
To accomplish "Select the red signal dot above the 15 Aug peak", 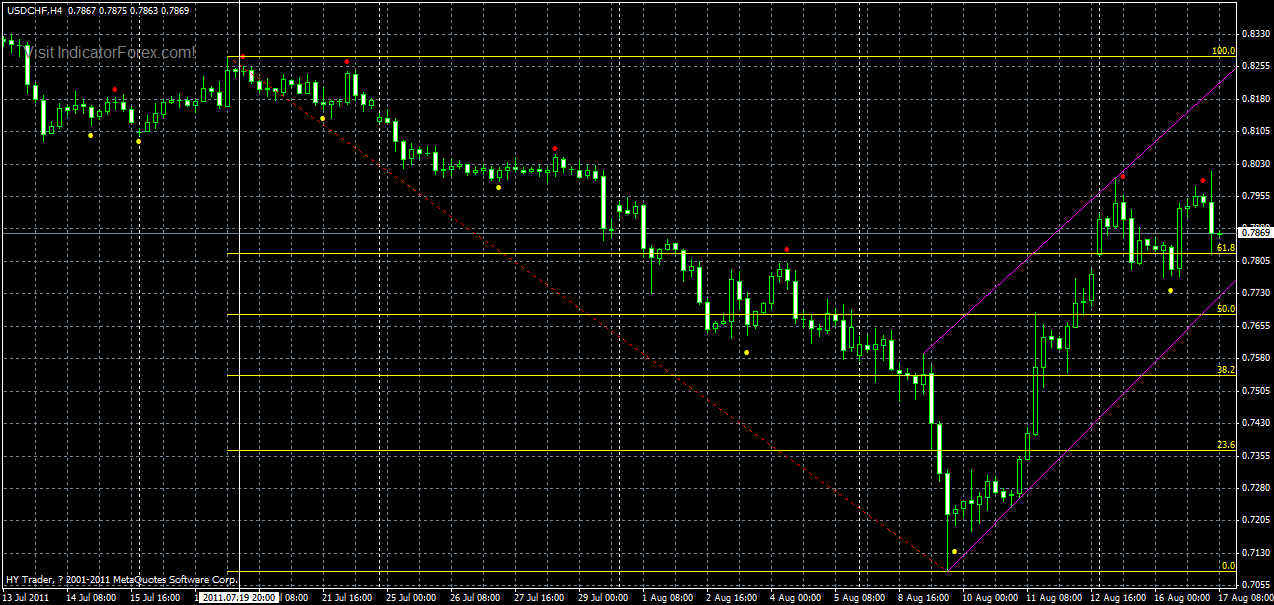I will tap(1123, 176).
